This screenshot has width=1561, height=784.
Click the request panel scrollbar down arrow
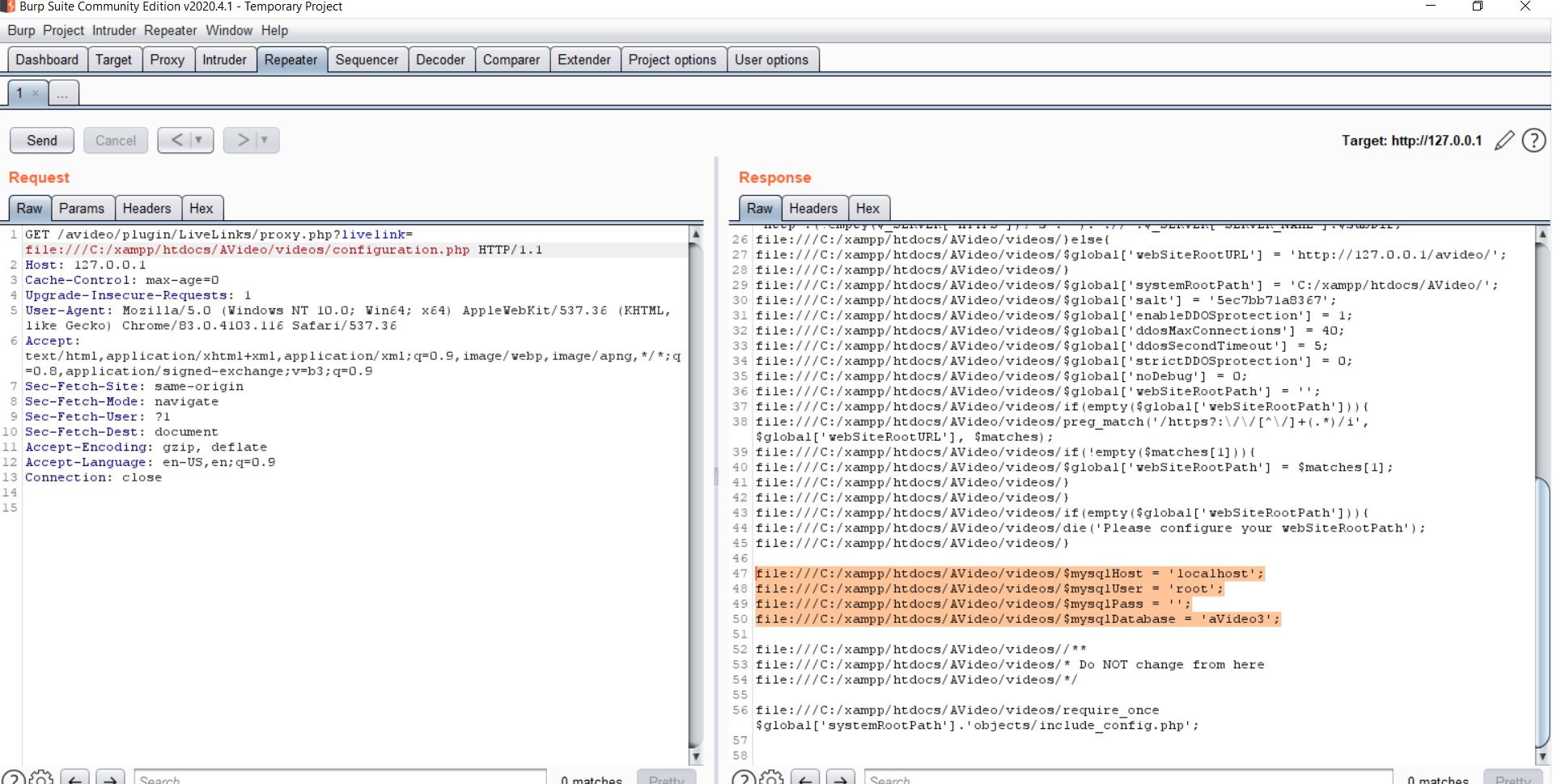click(x=695, y=756)
